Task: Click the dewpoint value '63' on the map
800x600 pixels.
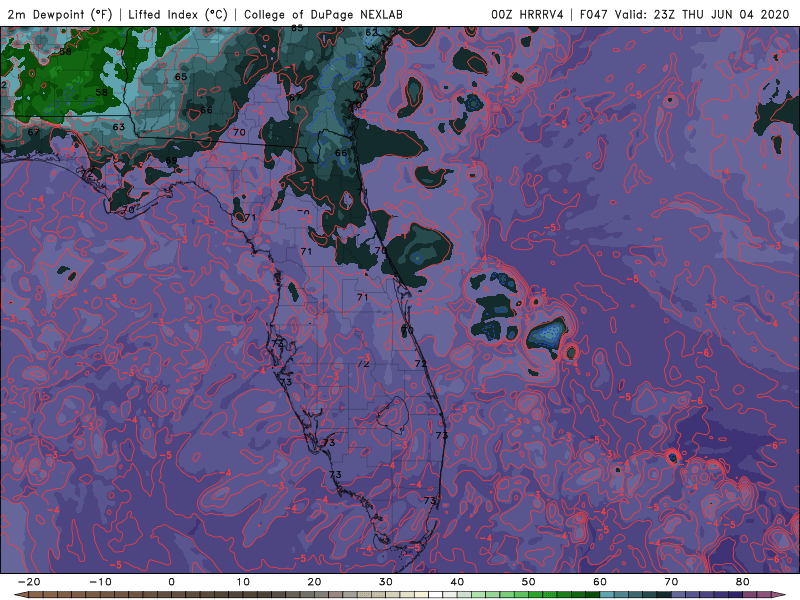Action: [x=118, y=127]
